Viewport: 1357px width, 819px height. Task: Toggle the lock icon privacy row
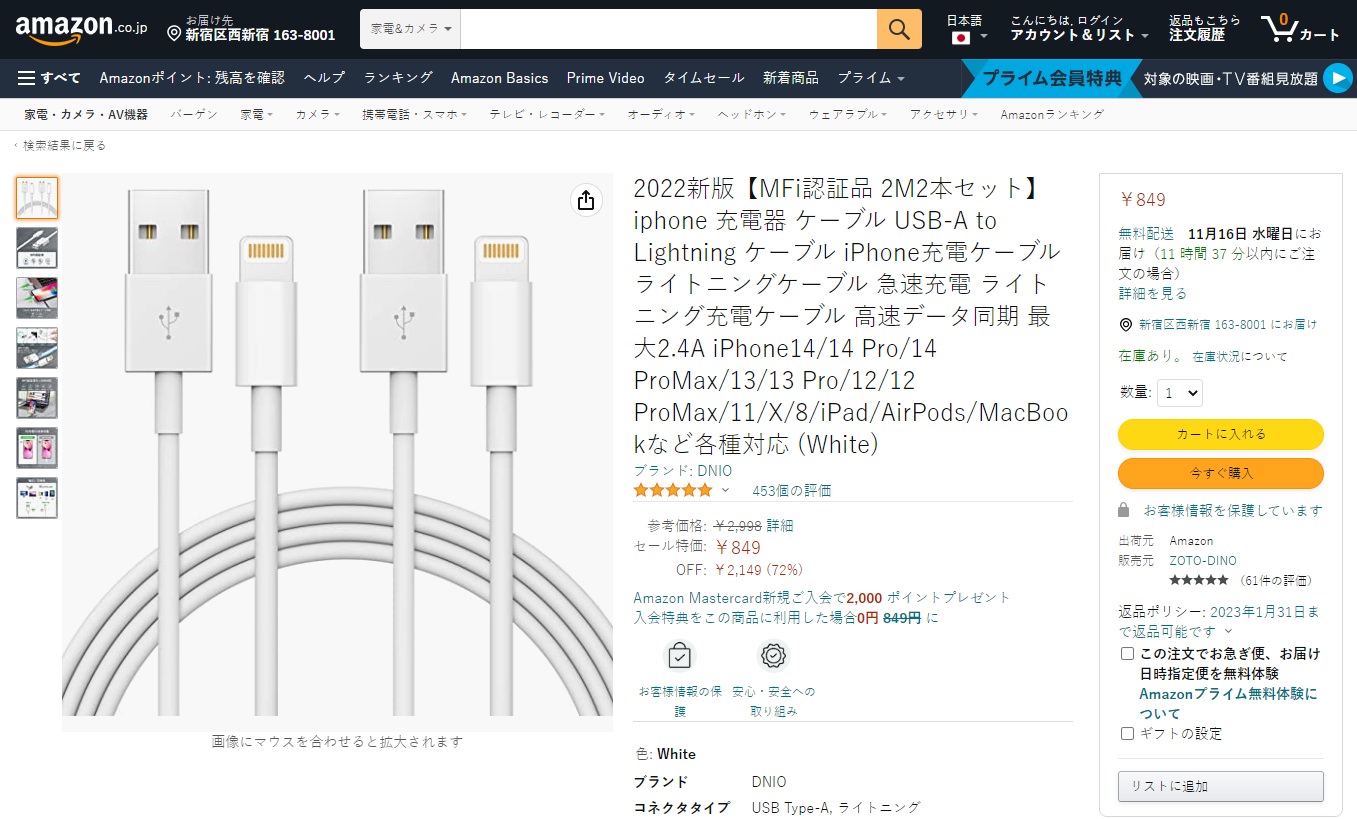[1124, 510]
